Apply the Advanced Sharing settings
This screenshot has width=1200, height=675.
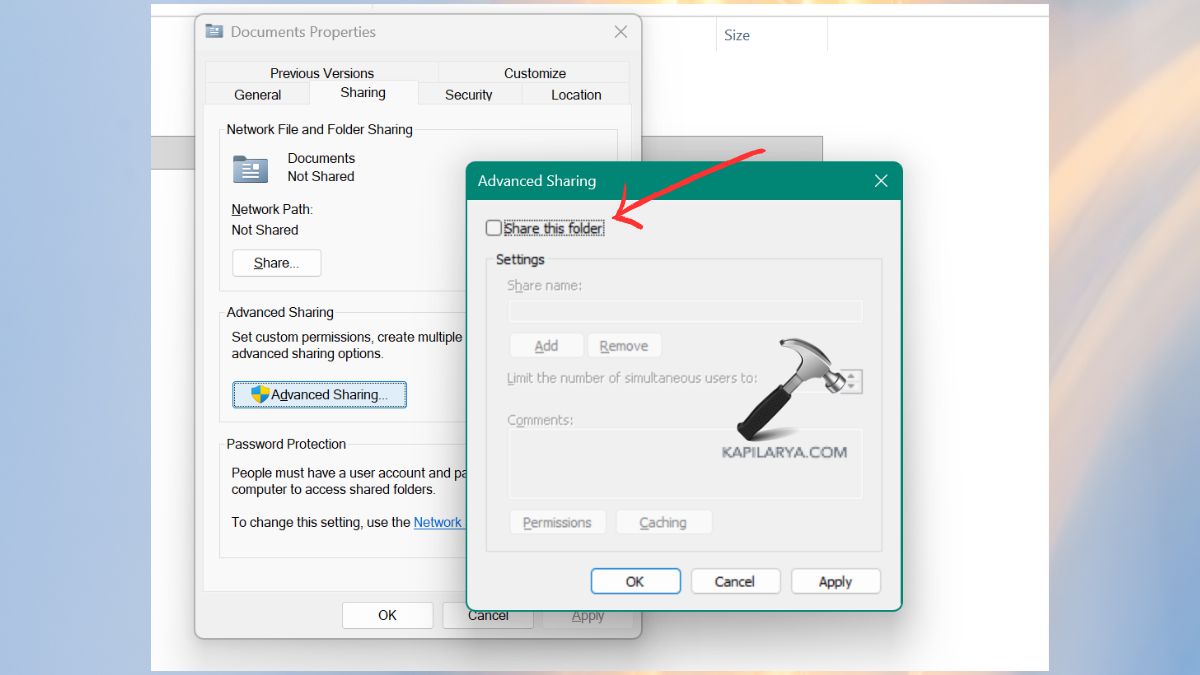pos(835,581)
